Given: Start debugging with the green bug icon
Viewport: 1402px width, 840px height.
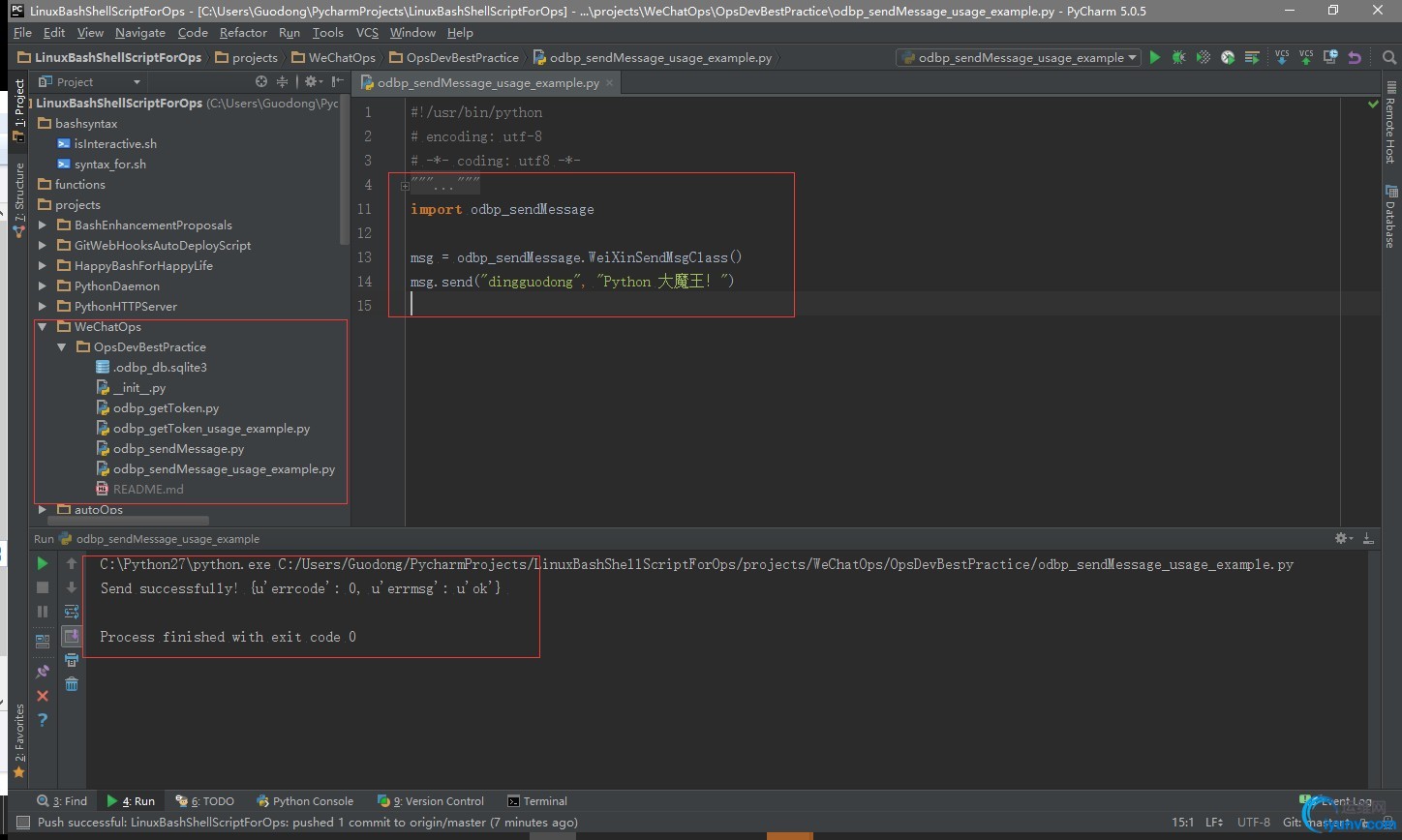Looking at the screenshot, I should (x=1178, y=58).
